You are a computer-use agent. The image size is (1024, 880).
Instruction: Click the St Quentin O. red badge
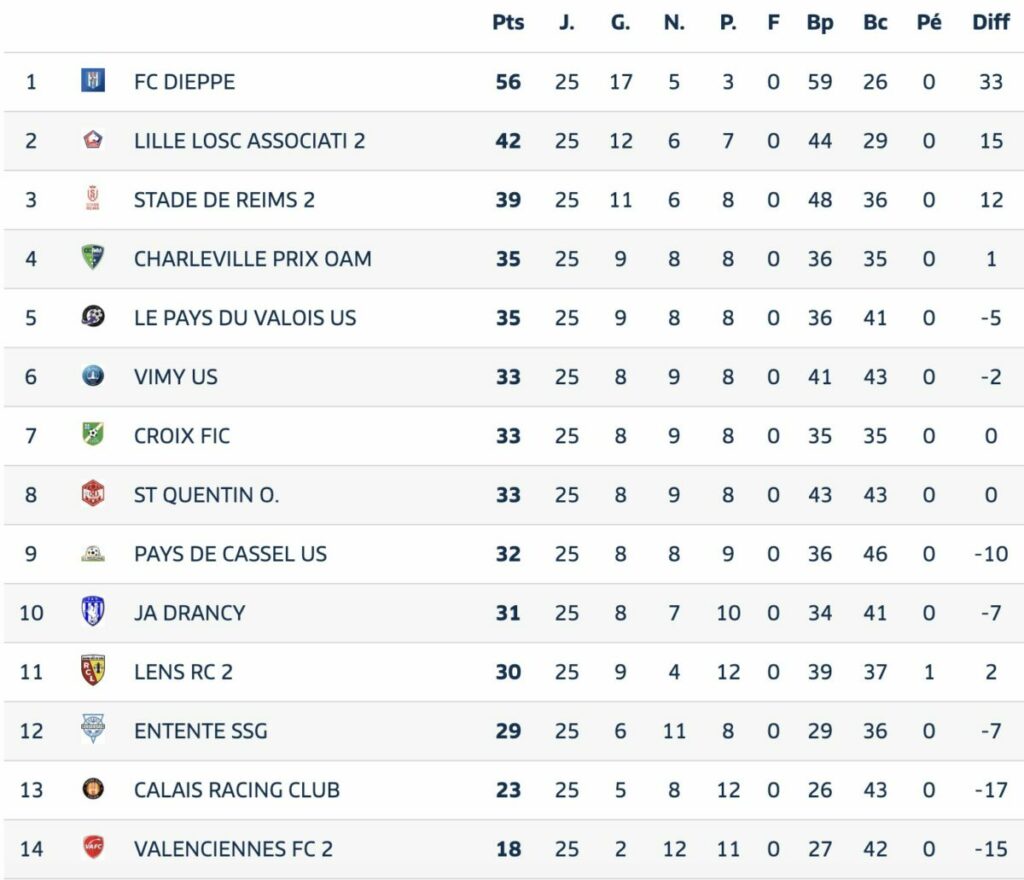point(93,494)
